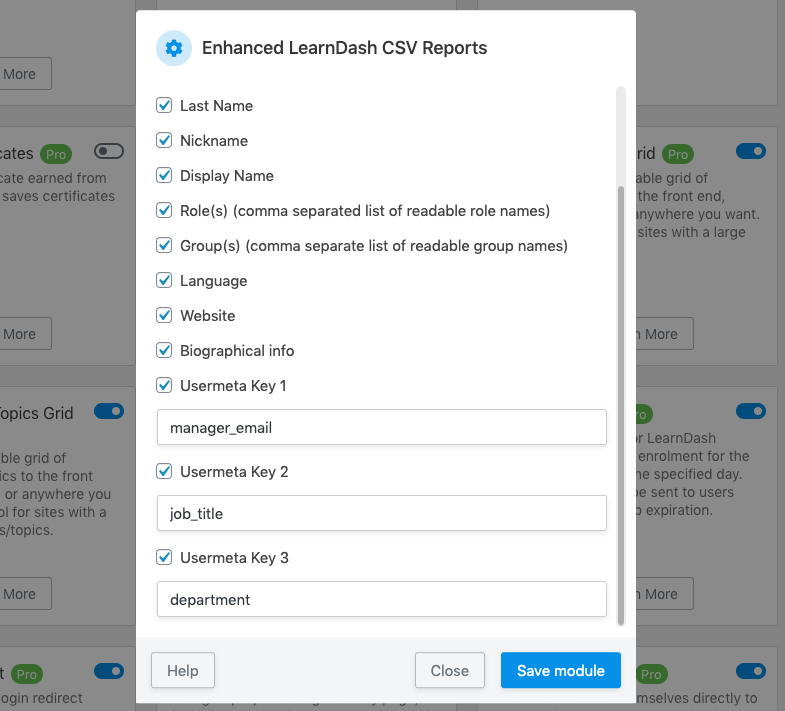
Task: Close the CSV Reports dialog
Action: tap(449, 670)
